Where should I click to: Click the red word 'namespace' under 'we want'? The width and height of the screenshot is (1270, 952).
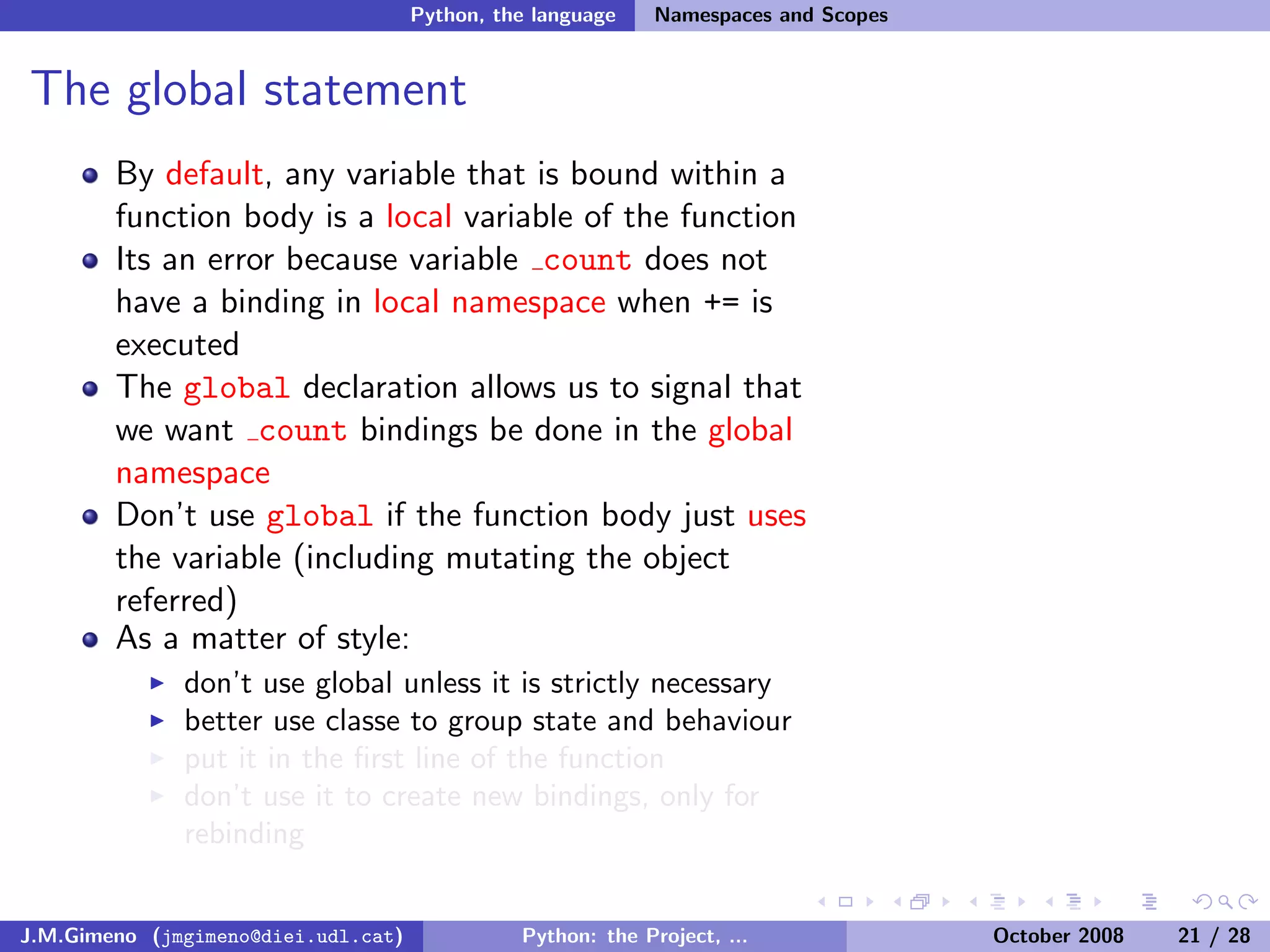193,474
